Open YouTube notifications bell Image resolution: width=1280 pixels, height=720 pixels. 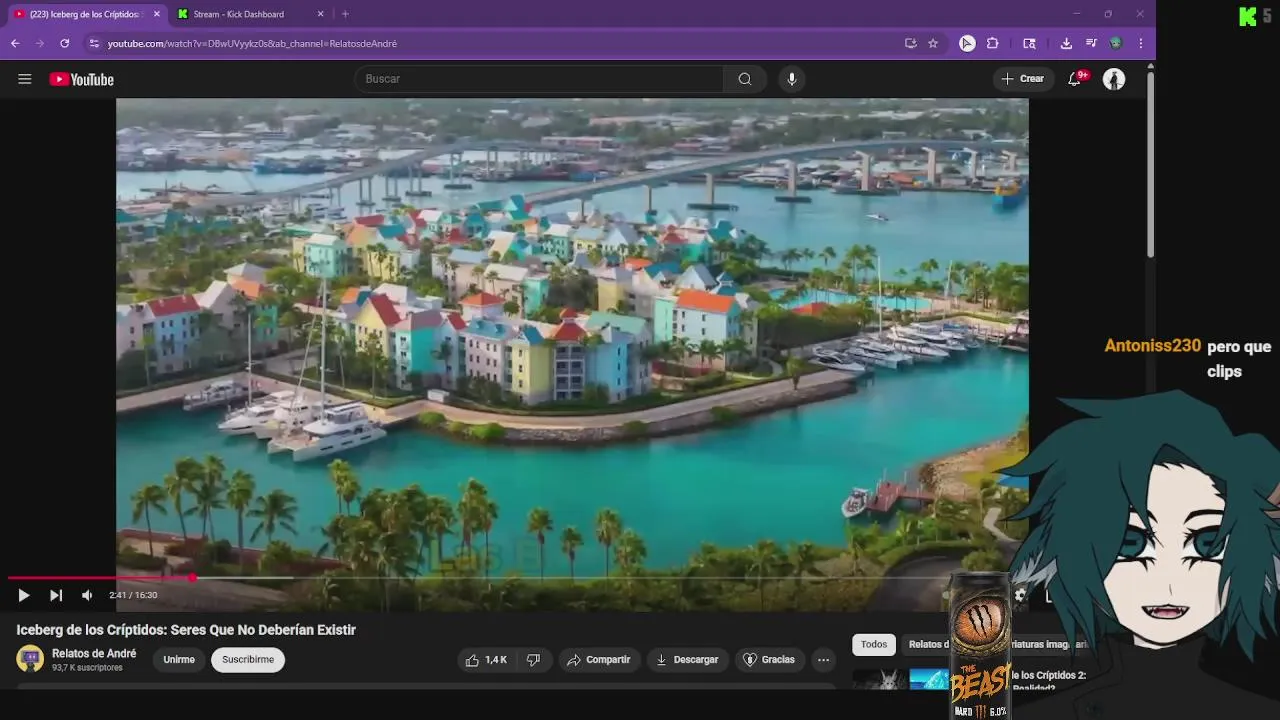tap(1075, 79)
